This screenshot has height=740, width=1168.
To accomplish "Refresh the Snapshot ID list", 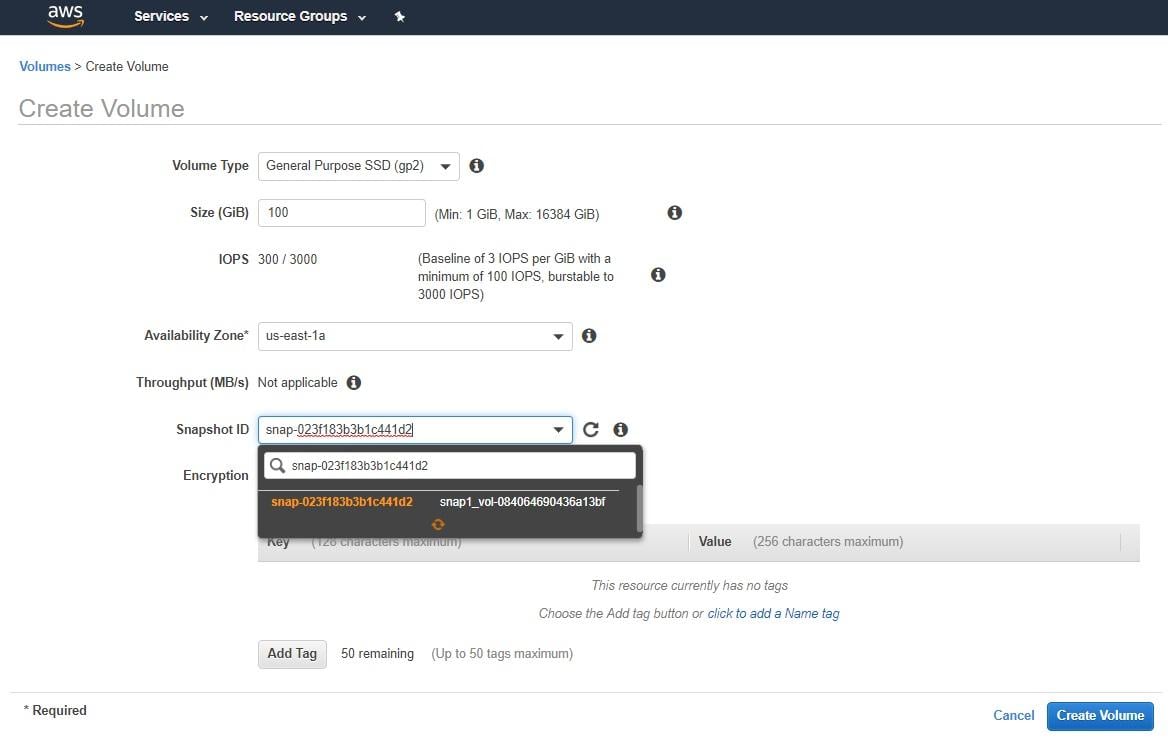I will pos(591,430).
